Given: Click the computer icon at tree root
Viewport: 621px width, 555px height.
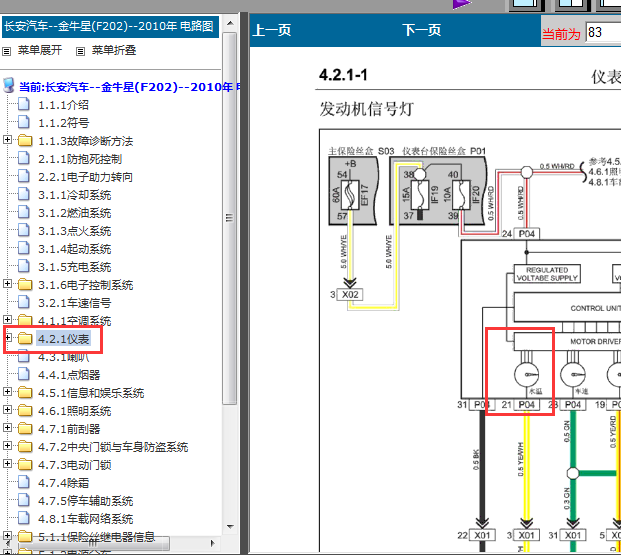Looking at the screenshot, I should (9, 85).
